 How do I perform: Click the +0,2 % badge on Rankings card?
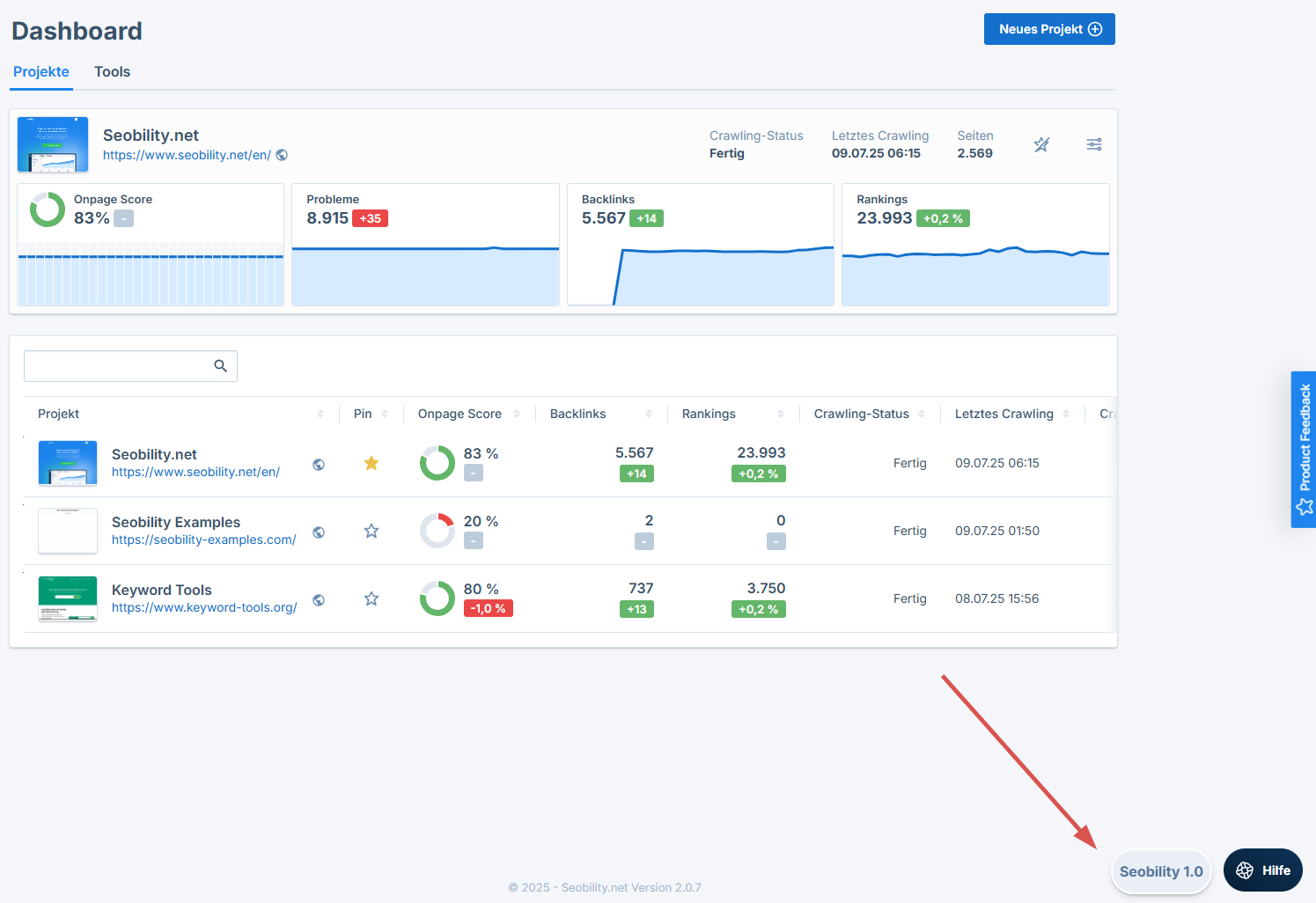[943, 218]
